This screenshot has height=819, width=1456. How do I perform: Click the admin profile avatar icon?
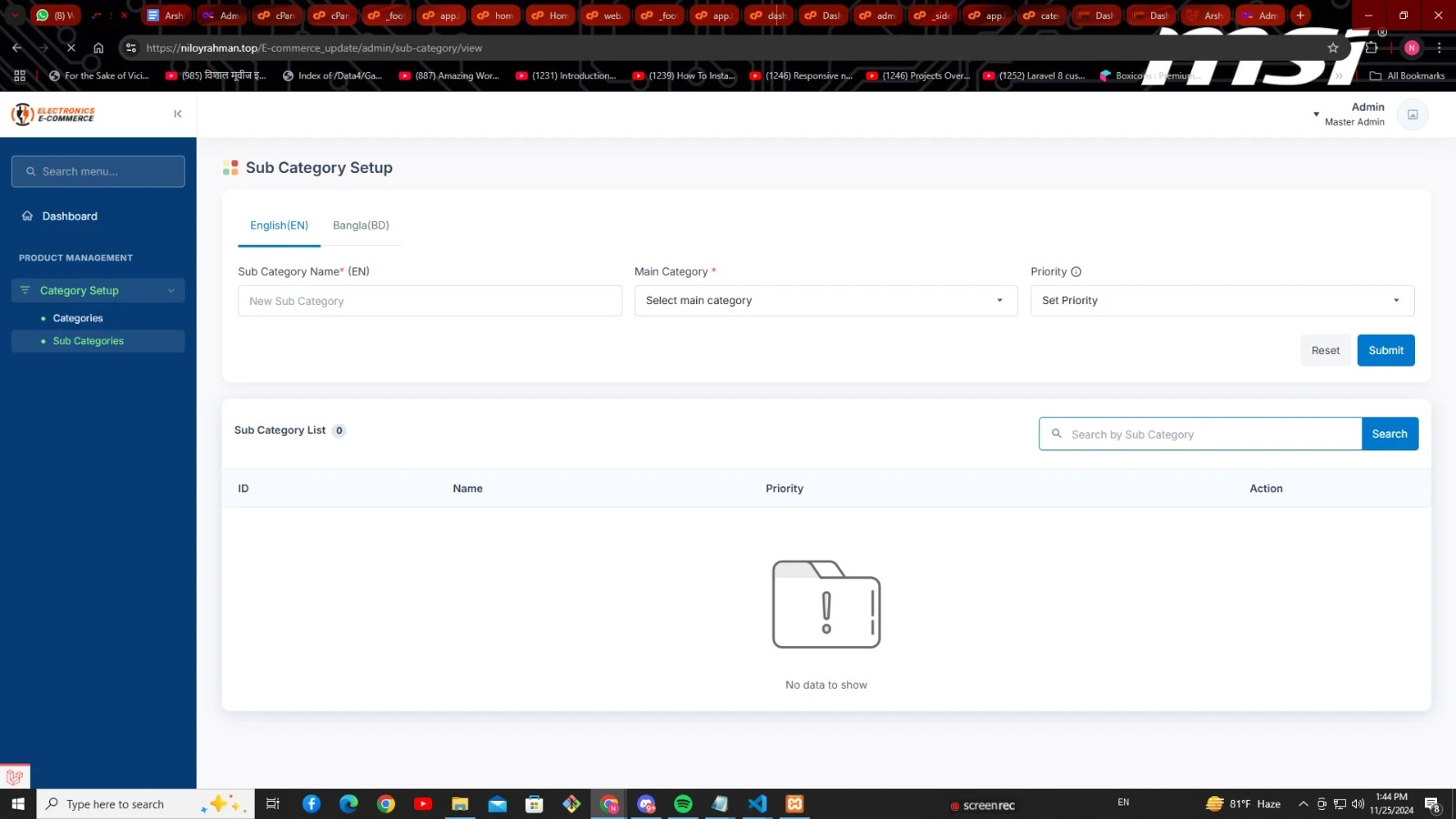point(1412,115)
